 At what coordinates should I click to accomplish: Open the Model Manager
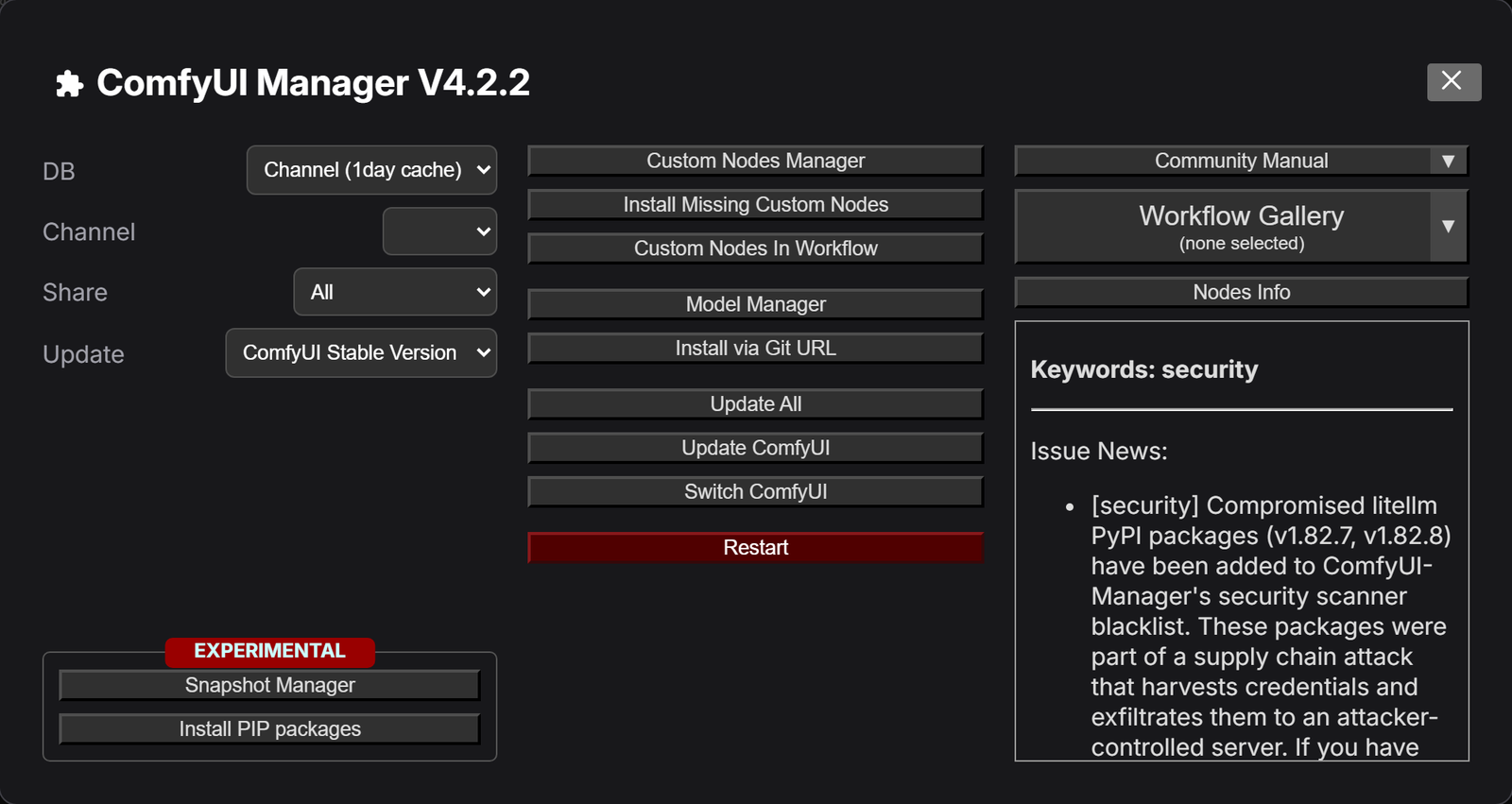point(755,304)
